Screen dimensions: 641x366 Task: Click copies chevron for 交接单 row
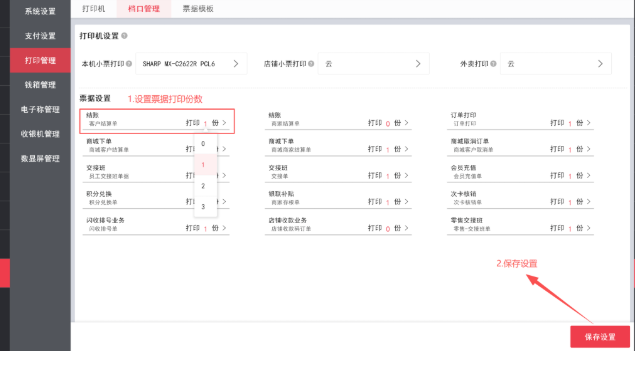coord(406,175)
